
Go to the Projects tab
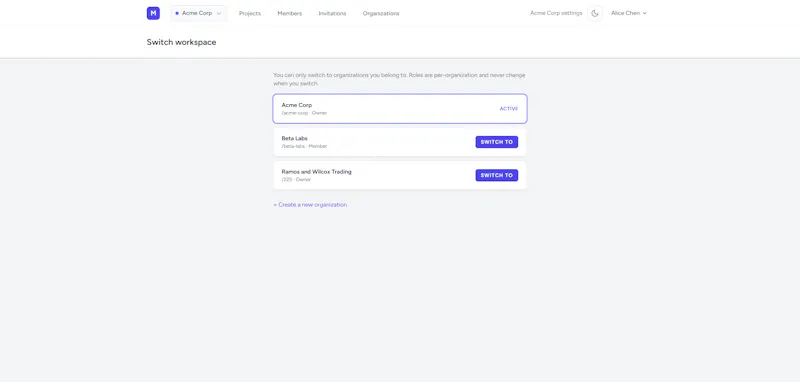249,13
